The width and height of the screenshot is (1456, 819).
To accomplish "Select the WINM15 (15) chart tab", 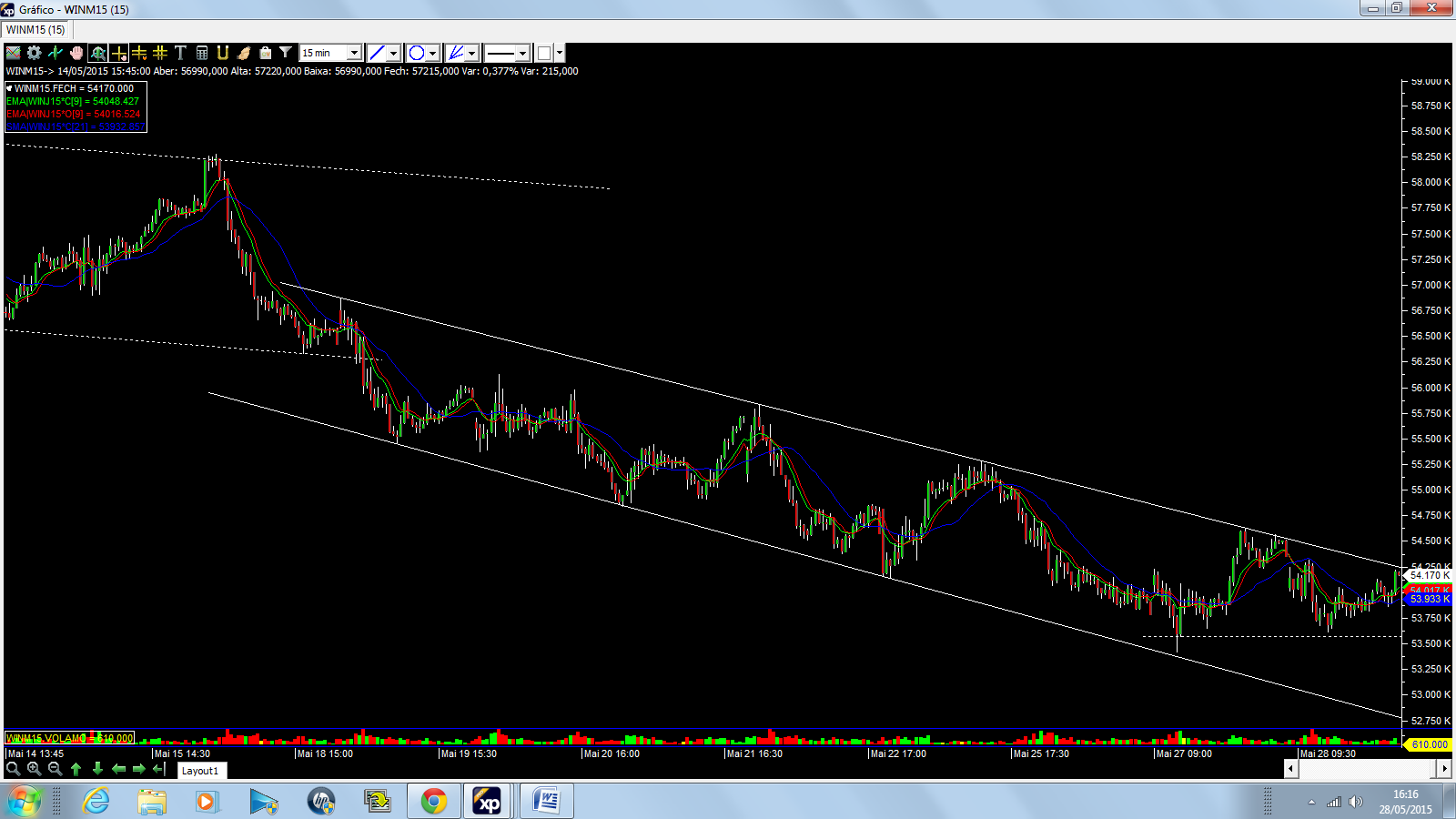I will (36, 30).
